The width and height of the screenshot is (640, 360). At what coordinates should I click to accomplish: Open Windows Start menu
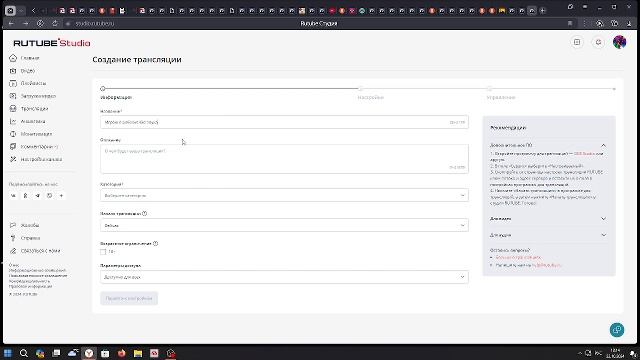click(x=7, y=353)
